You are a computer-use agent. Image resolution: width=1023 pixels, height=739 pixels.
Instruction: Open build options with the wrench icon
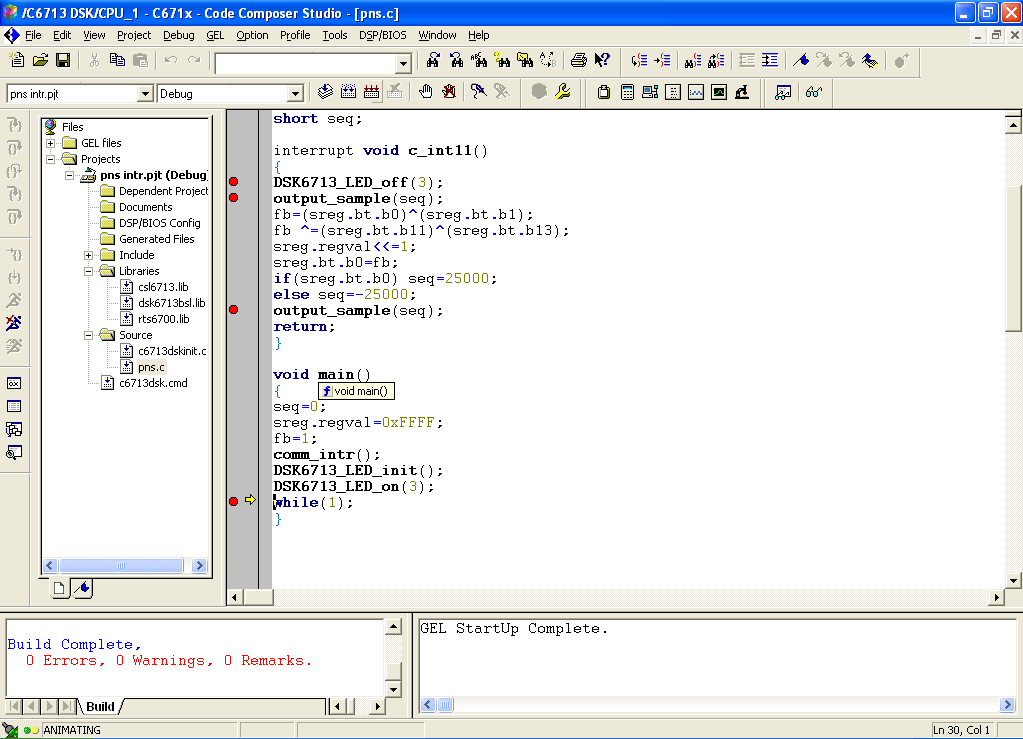click(x=562, y=92)
